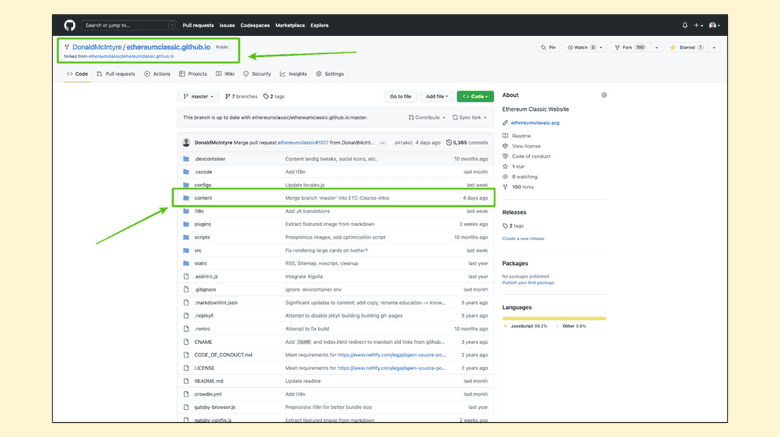Click the ellipsis to expand commit message

382,143
